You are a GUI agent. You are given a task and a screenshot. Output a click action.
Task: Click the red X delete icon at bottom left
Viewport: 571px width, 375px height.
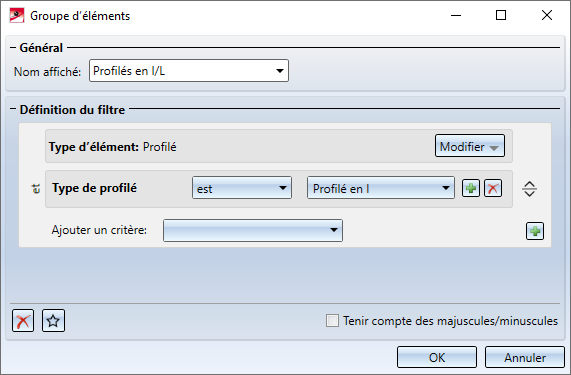click(x=23, y=321)
